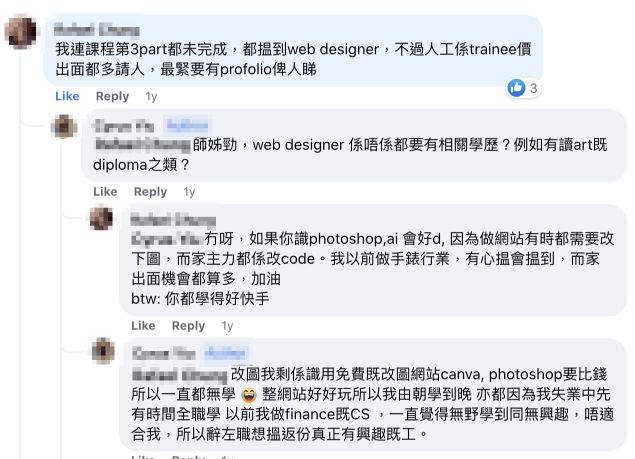Click the badge next to canva commenter's name
Image resolution: width=635 pixels, height=459 pixels.
(x=225, y=353)
